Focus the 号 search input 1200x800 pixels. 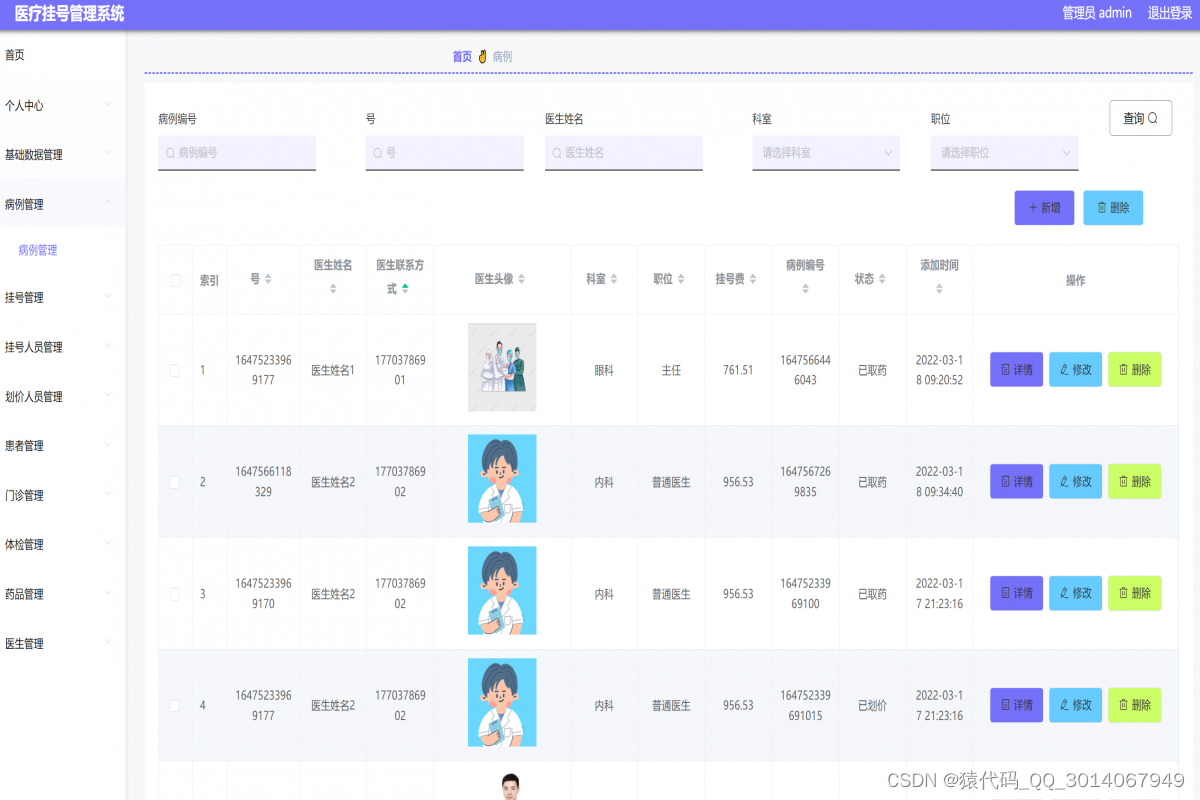444,153
